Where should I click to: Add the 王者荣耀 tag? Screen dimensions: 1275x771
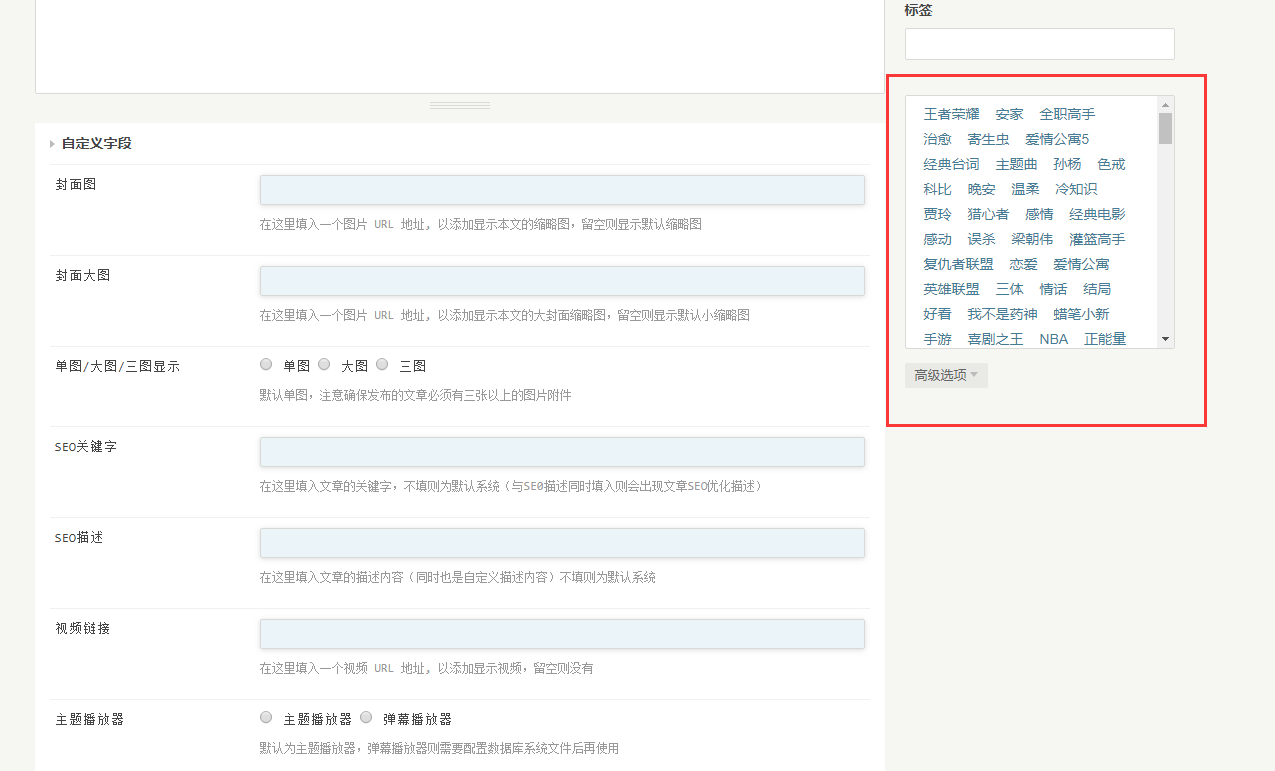click(x=951, y=114)
